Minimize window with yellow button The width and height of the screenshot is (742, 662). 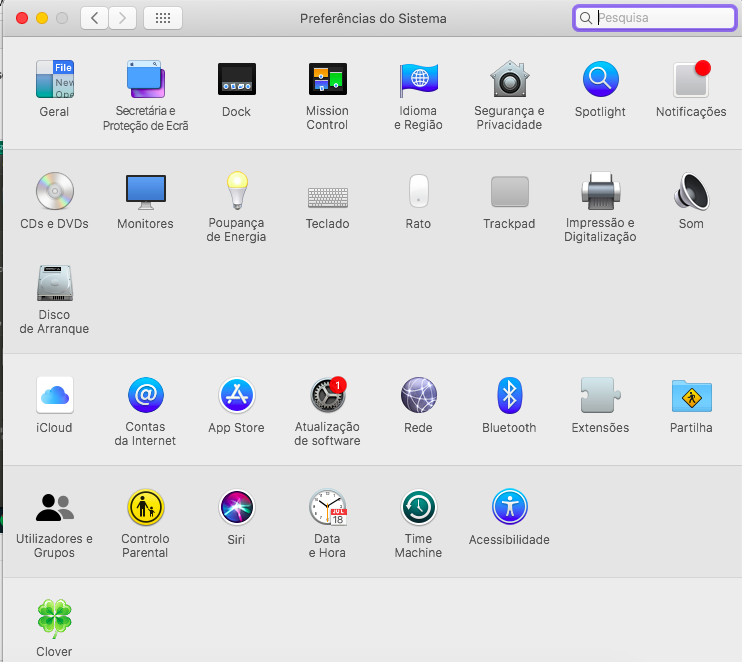click(42, 18)
